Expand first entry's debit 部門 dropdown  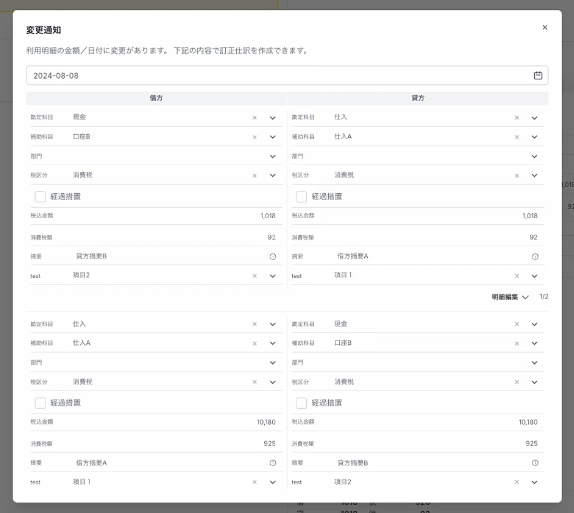(273, 156)
